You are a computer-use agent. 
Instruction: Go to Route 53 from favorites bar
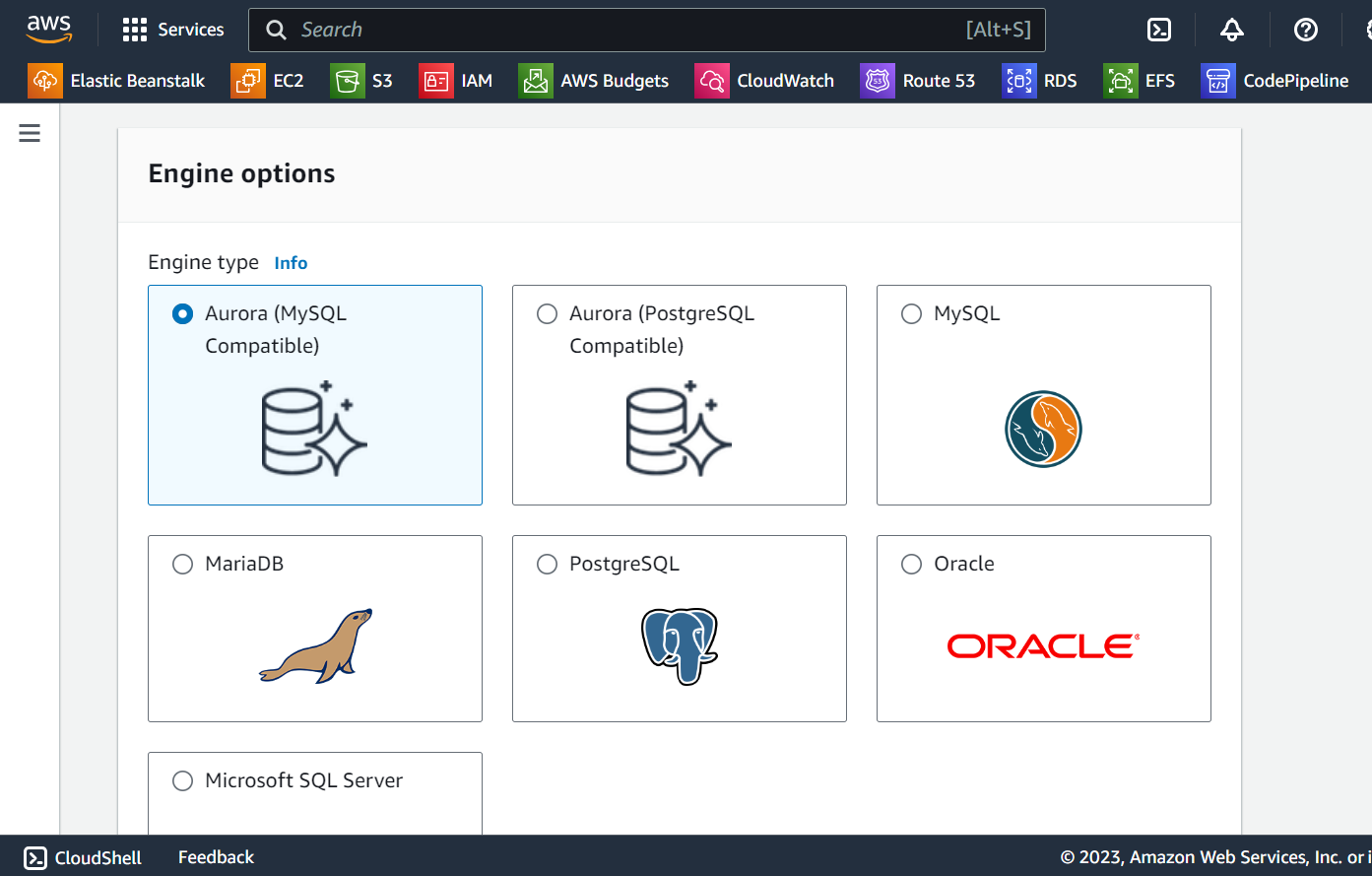(939, 81)
